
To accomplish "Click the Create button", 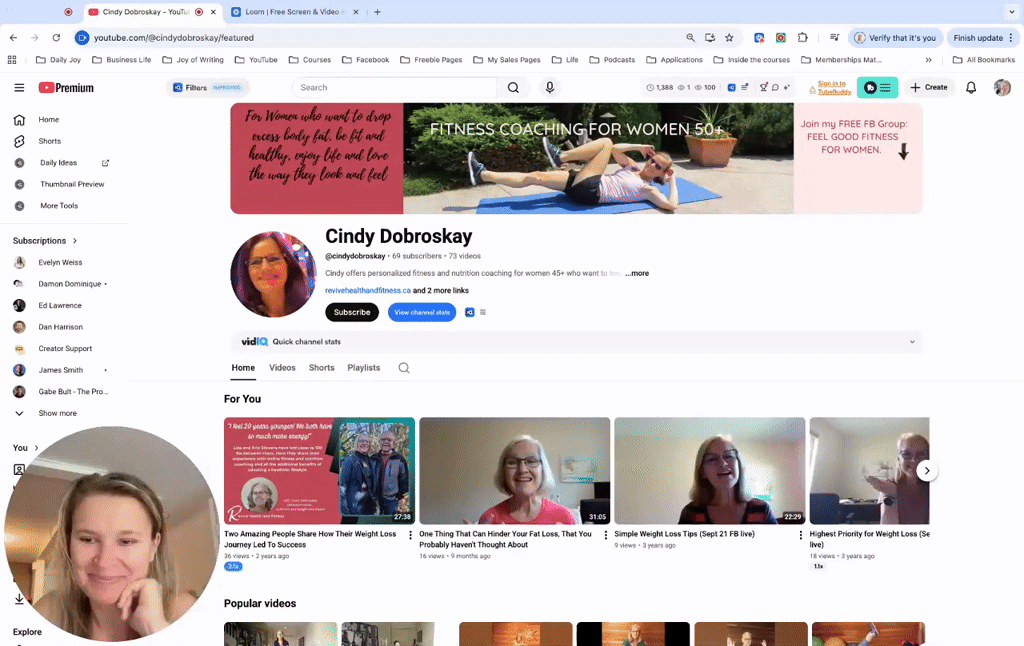I will [x=928, y=88].
